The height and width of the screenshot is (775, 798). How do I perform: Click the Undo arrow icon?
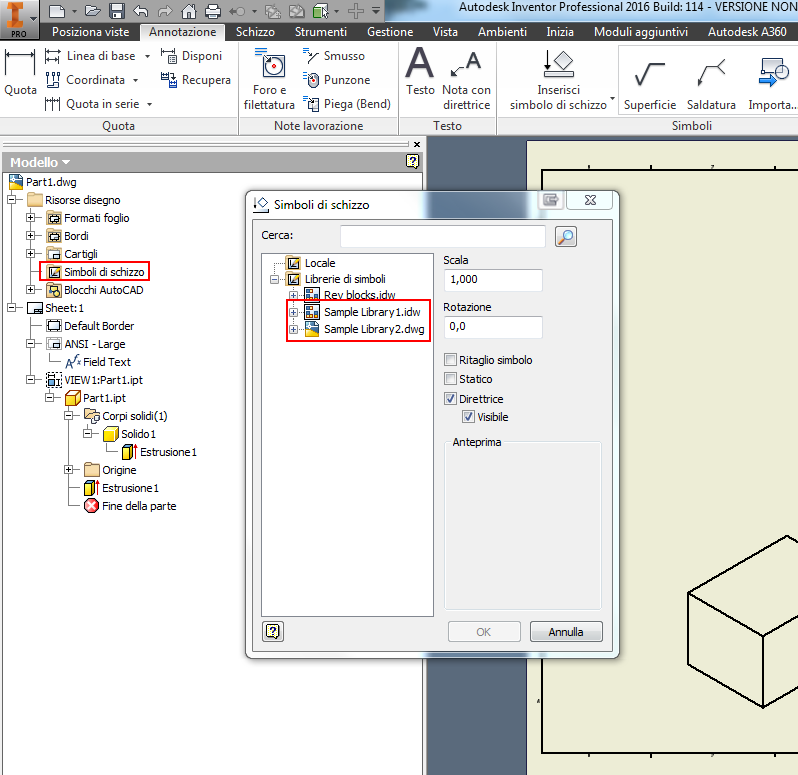141,11
